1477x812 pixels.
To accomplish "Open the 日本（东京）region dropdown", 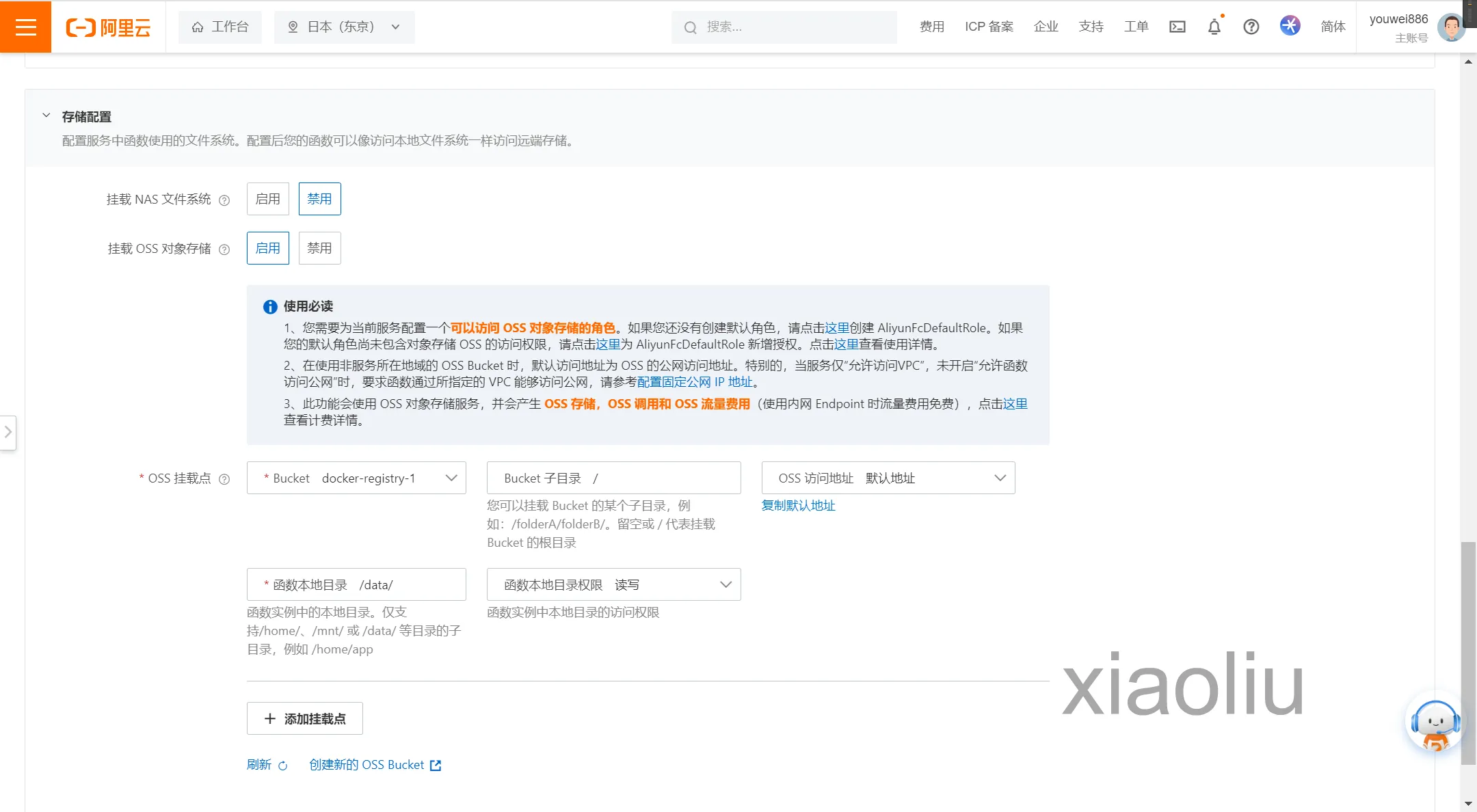I will [x=344, y=27].
